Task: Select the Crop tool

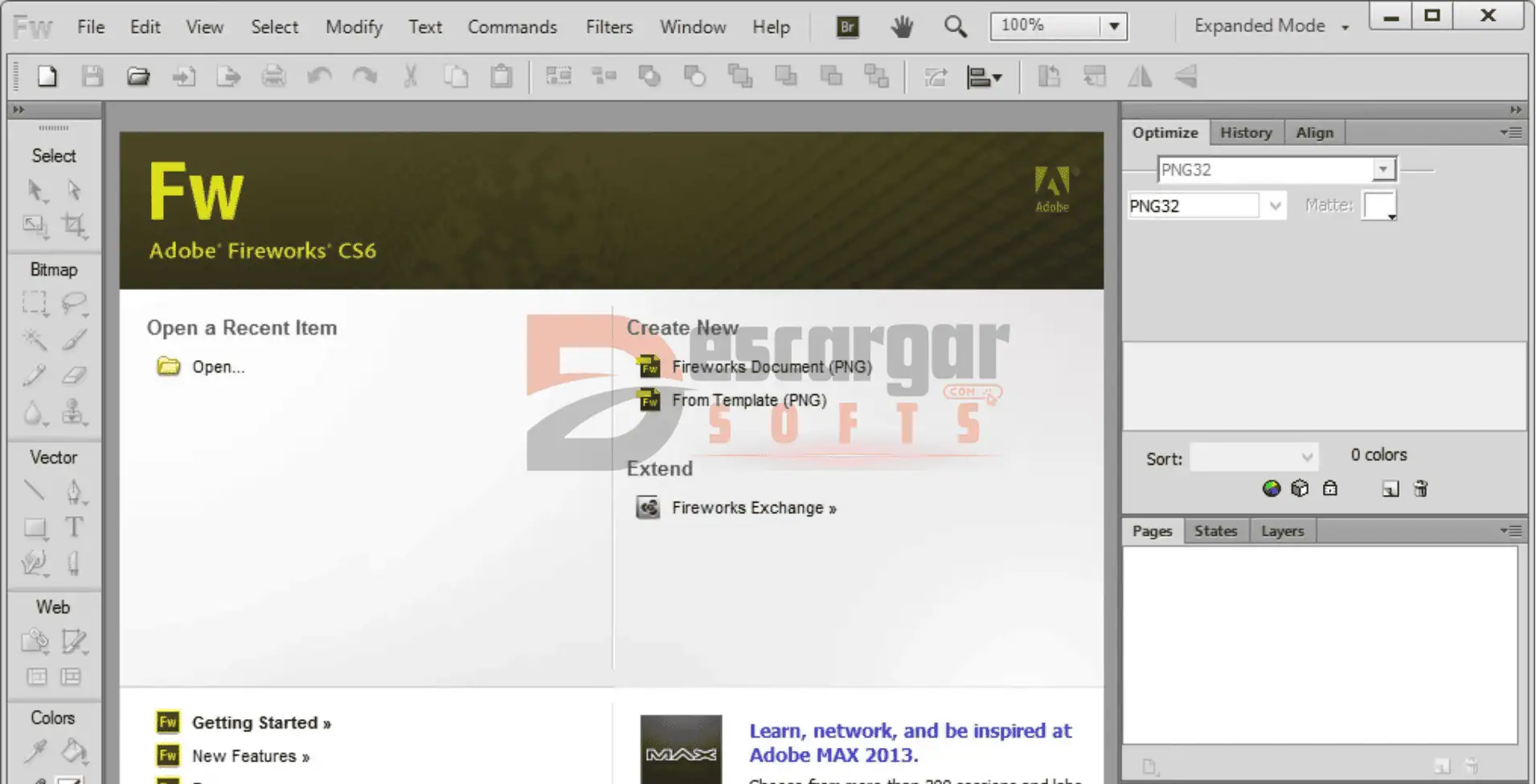Action: 74,226
